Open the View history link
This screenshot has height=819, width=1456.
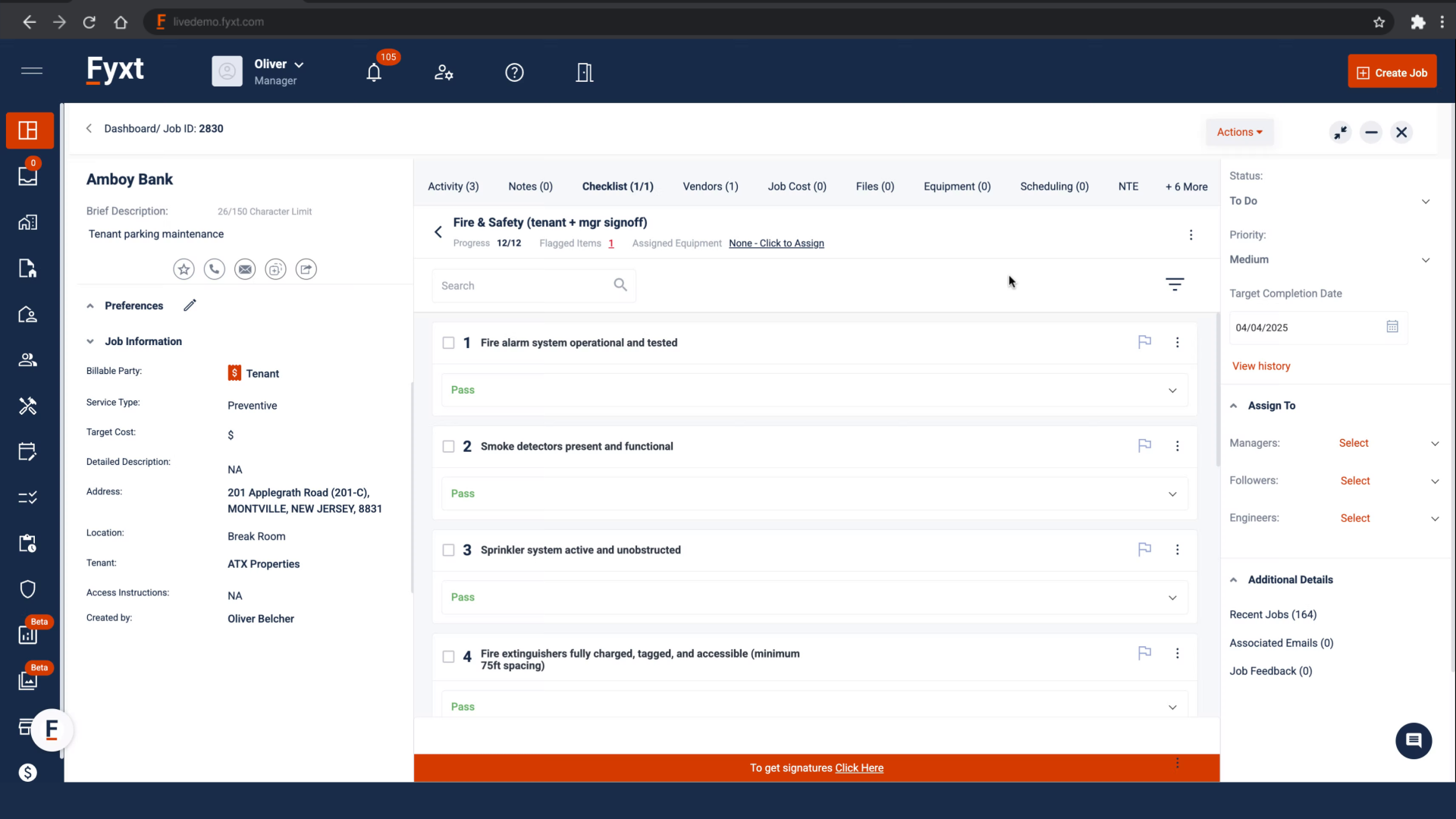1261,366
